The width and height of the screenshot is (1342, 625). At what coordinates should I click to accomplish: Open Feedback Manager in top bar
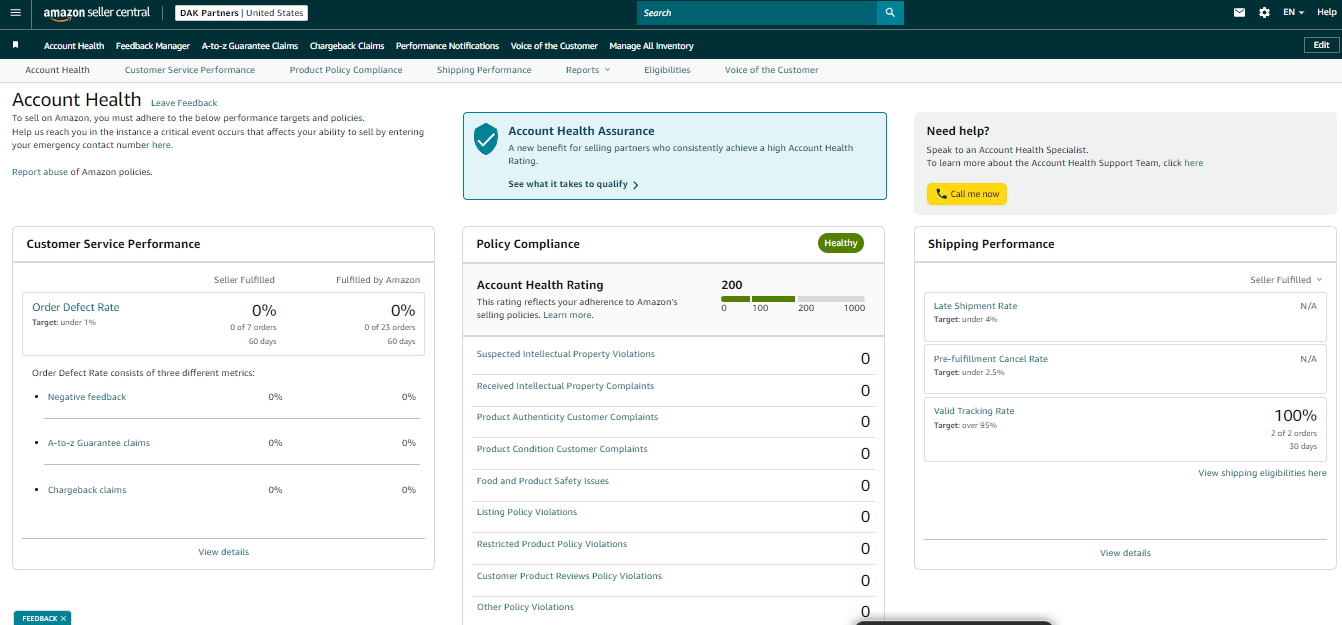pyautogui.click(x=153, y=46)
